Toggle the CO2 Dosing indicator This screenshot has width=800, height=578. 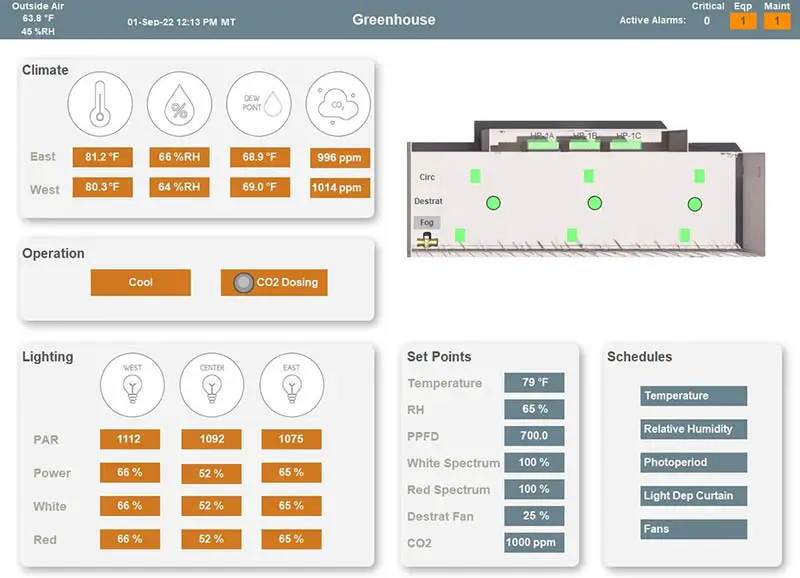click(x=243, y=283)
